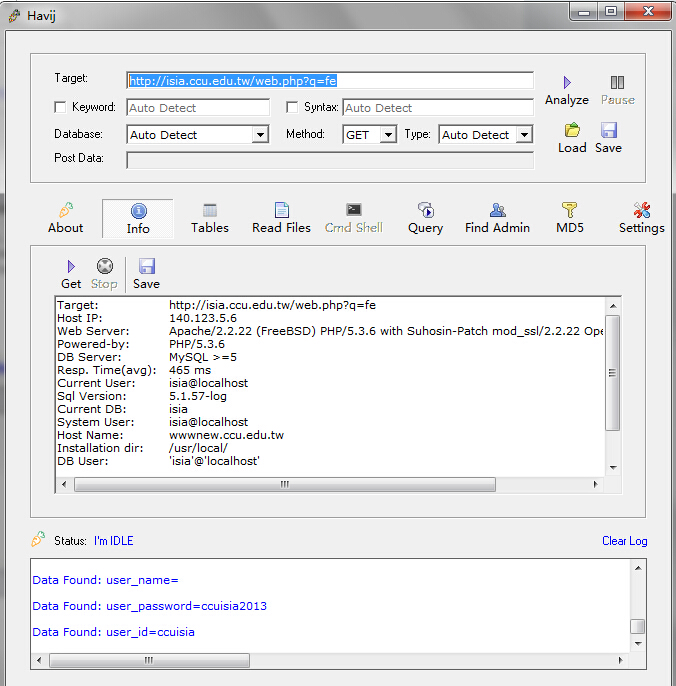Select log line user_name=
The height and width of the screenshot is (686, 676).
105,580
